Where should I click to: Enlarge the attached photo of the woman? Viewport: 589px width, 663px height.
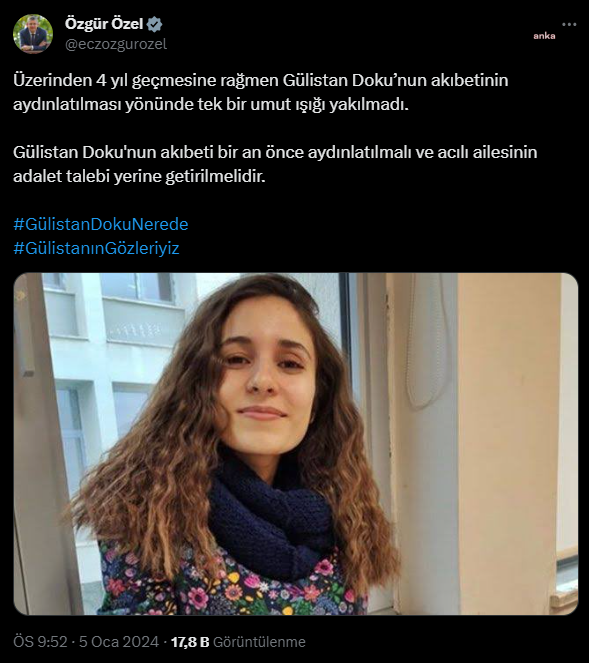click(296, 444)
